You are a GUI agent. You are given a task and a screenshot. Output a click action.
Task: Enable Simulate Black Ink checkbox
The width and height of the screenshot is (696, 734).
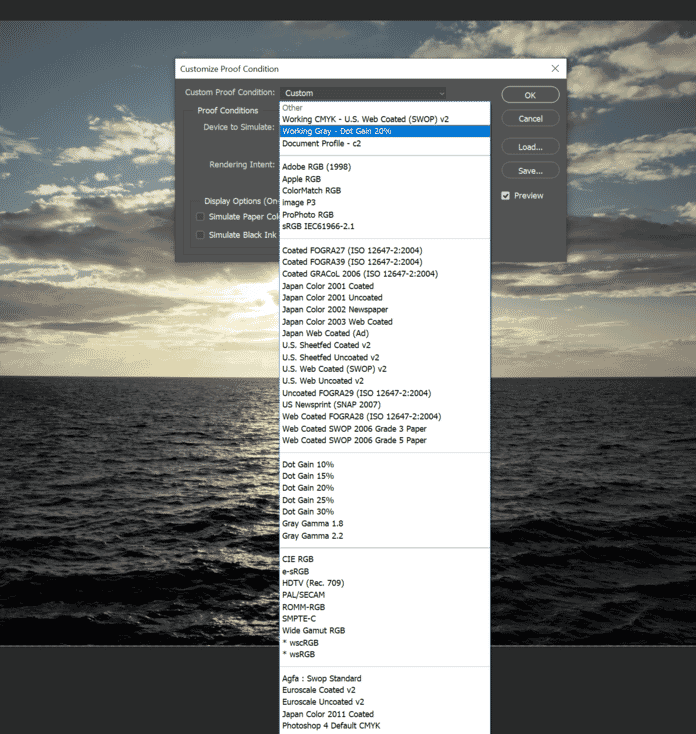point(200,235)
